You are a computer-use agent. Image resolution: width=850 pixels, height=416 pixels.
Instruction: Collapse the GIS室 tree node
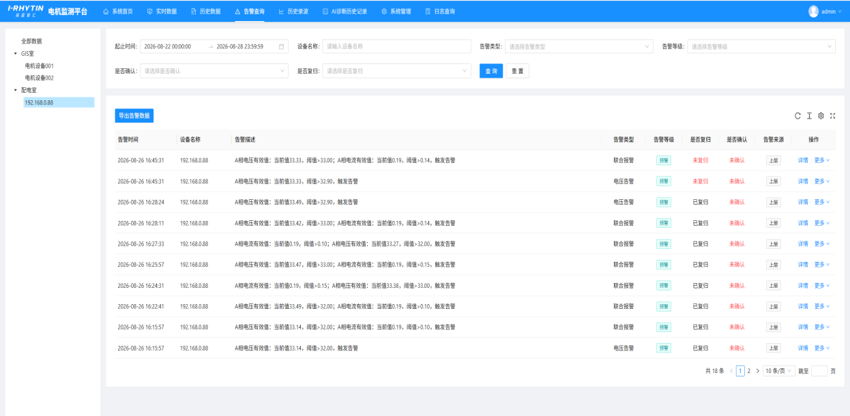point(15,53)
